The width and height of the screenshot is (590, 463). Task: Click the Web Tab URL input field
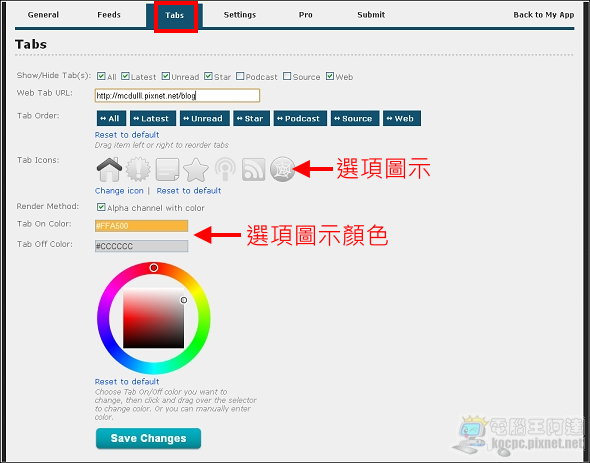click(x=177, y=96)
